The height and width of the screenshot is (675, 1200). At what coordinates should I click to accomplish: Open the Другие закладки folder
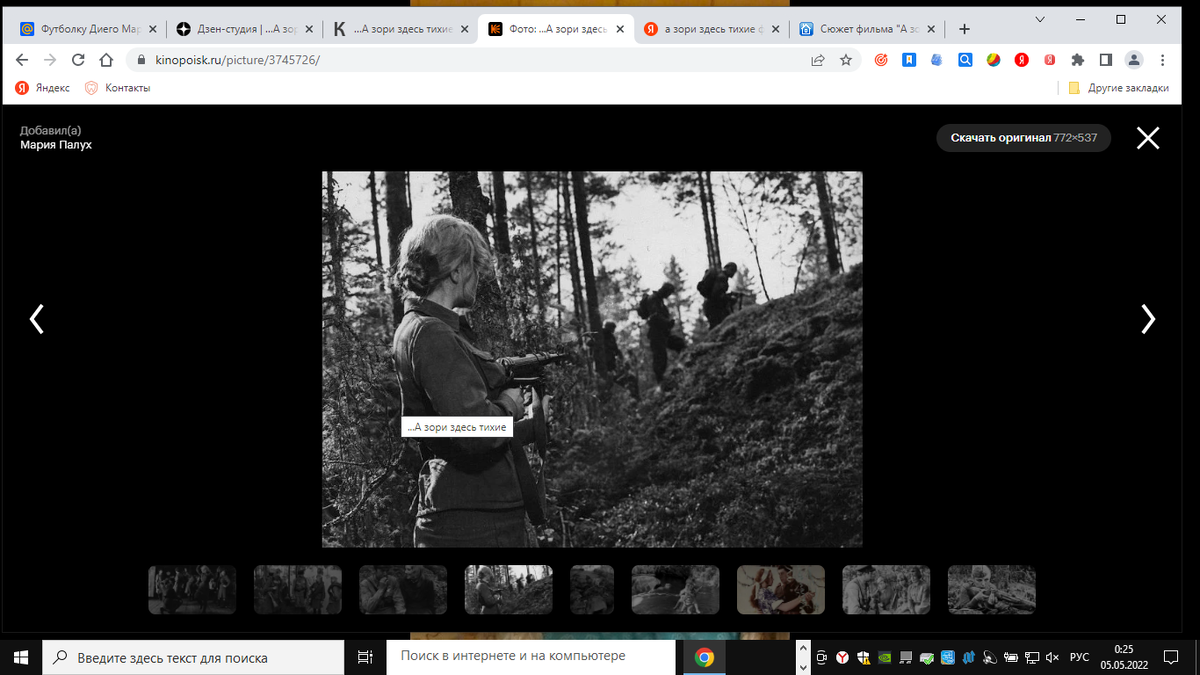[1119, 88]
